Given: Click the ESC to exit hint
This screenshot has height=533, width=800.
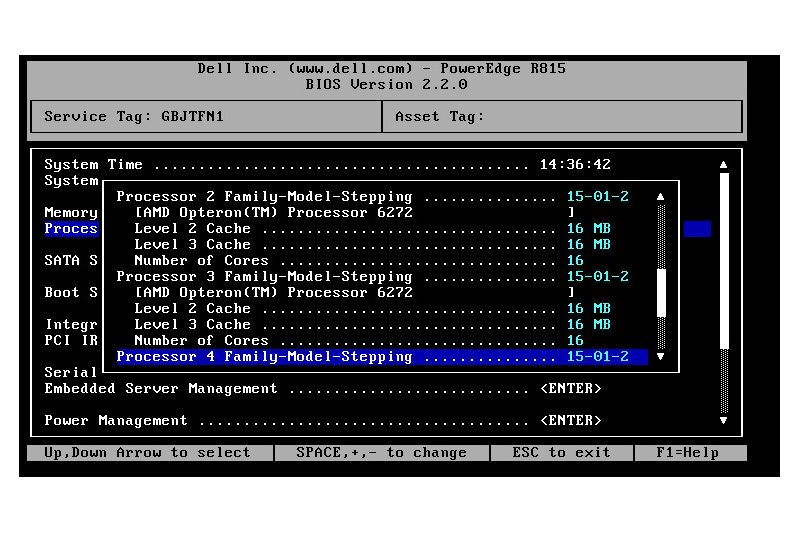Looking at the screenshot, I should pyautogui.click(x=561, y=452).
